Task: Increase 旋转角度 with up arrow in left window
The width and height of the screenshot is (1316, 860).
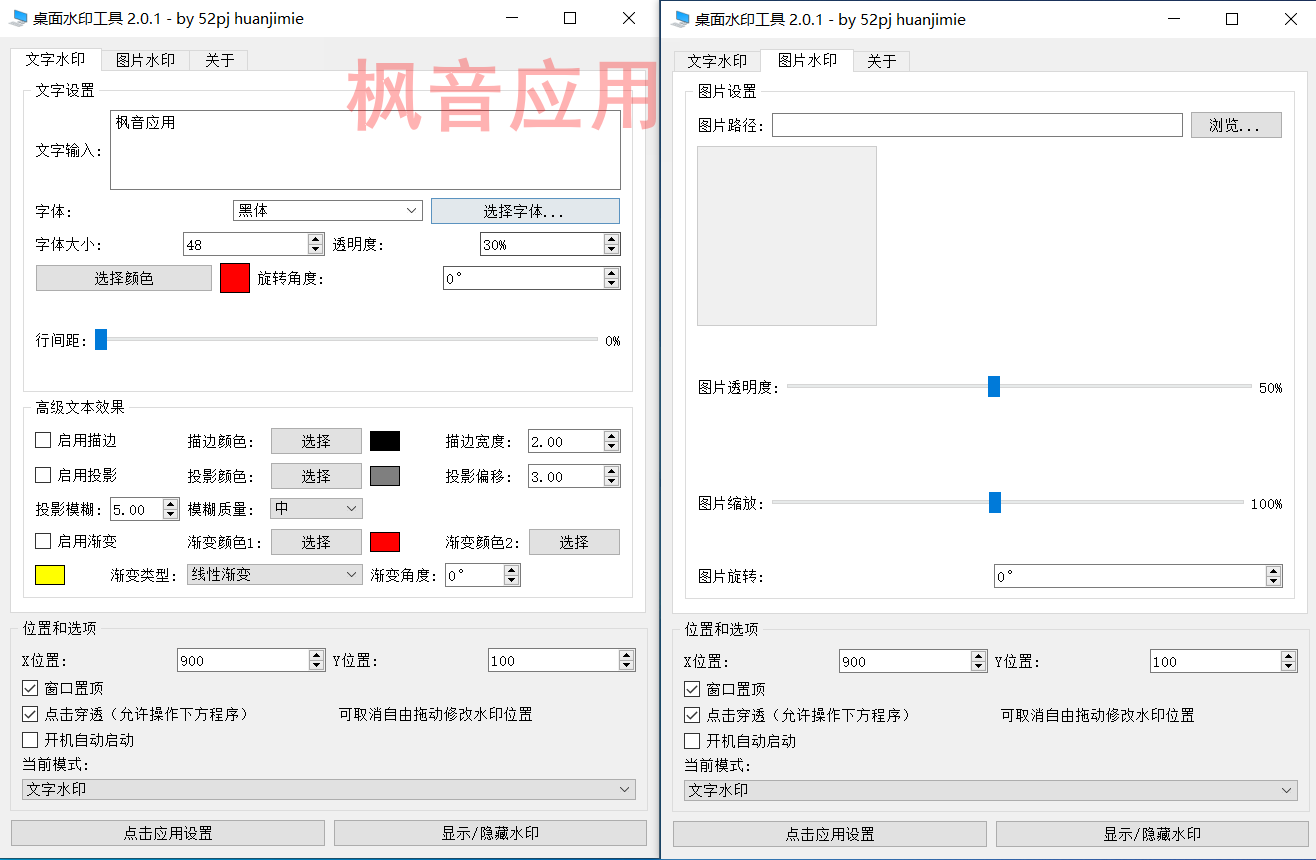Action: [x=612, y=273]
